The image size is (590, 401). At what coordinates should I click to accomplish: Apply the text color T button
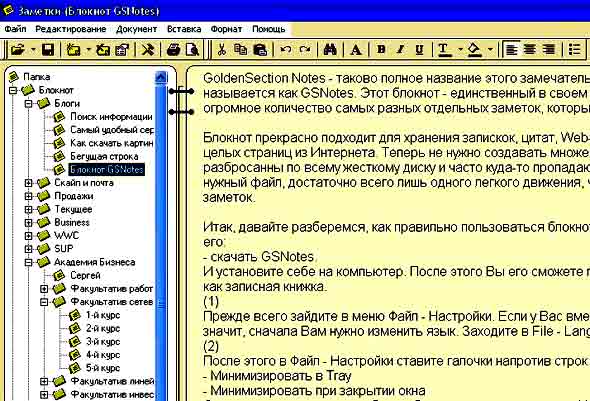pyautogui.click(x=445, y=50)
